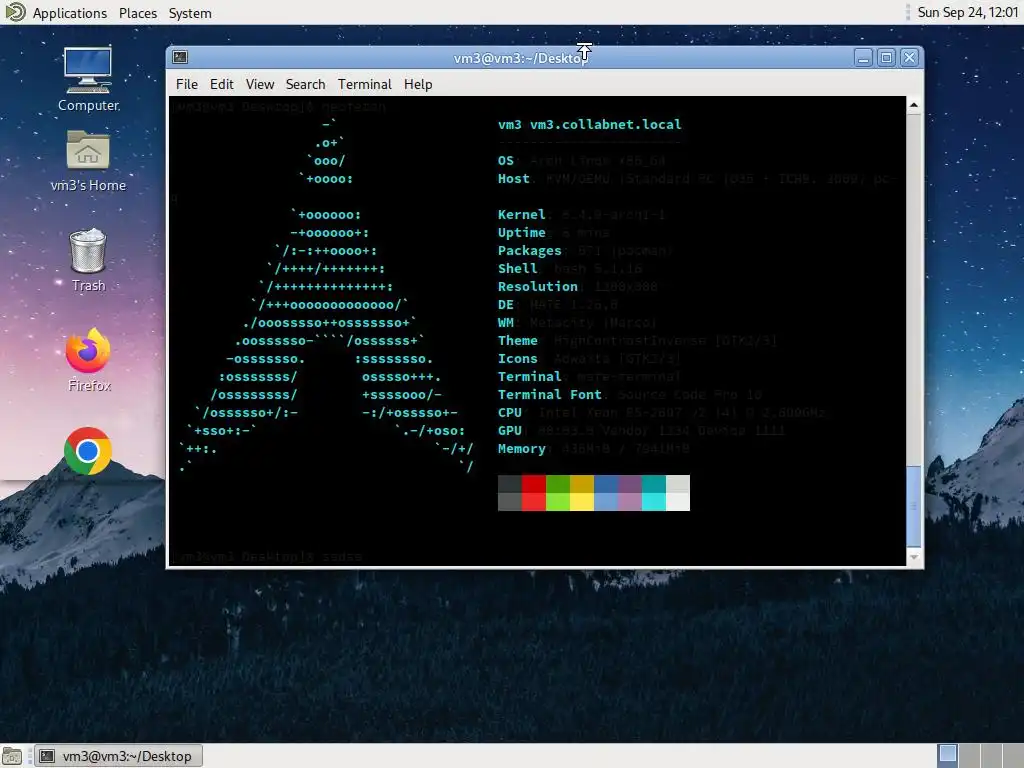
Task: Click the Uptime label in terminal output
Action: pos(521,232)
